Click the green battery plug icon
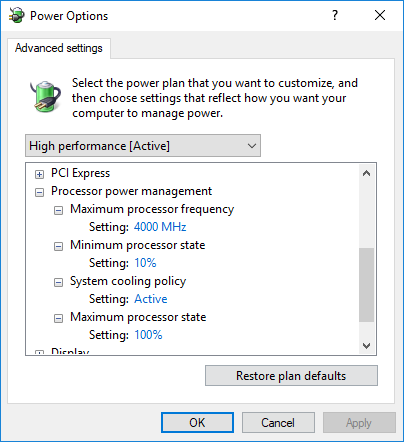This screenshot has width=404, height=442. pyautogui.click(x=45, y=96)
